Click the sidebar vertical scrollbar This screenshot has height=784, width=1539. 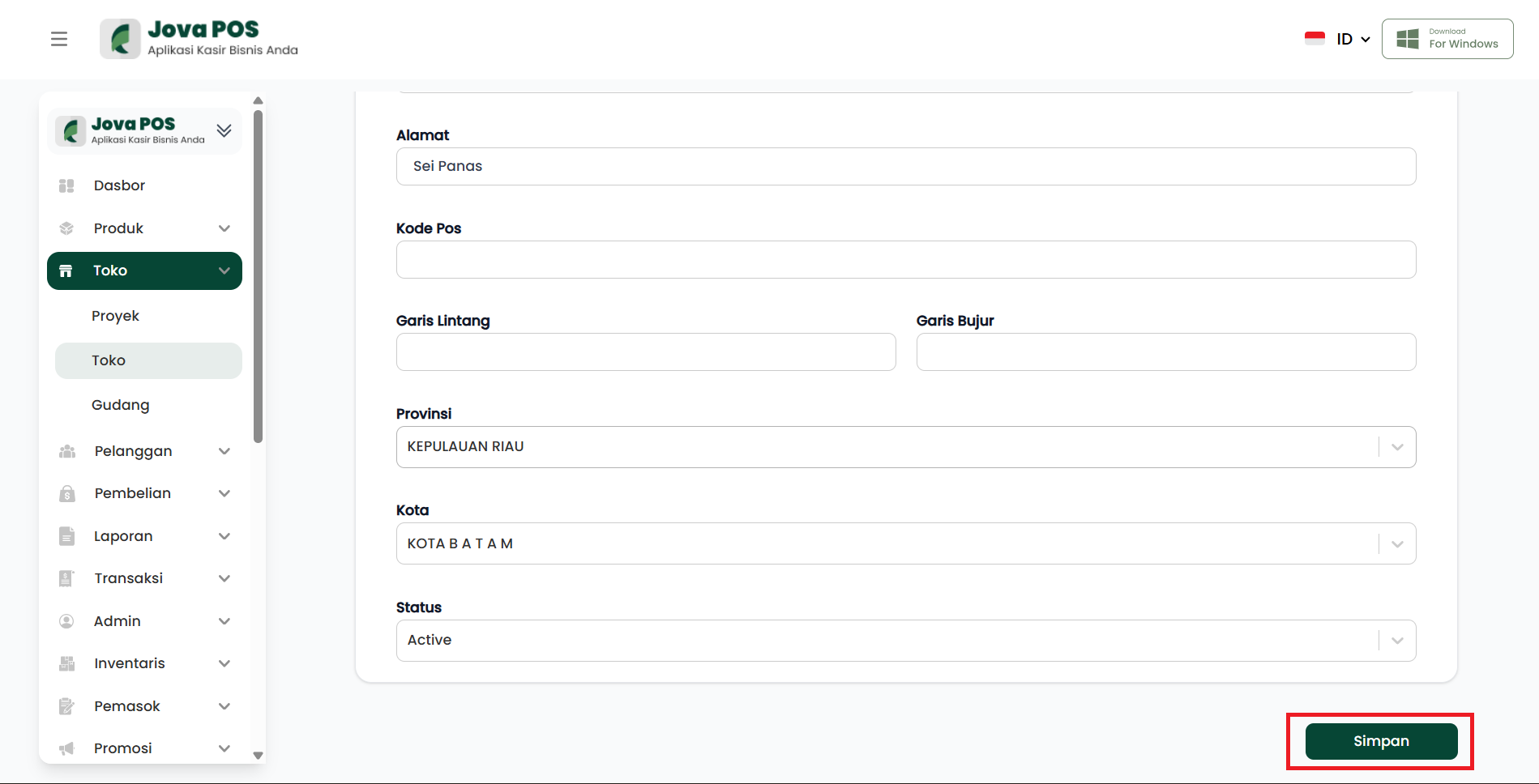[x=258, y=275]
